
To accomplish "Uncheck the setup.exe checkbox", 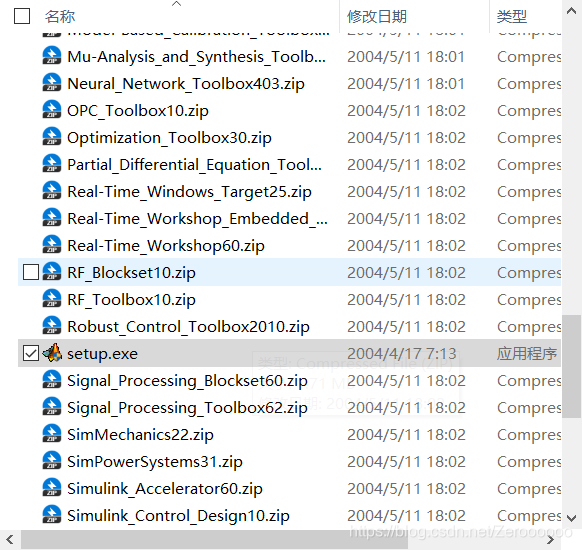I will tap(31, 353).
